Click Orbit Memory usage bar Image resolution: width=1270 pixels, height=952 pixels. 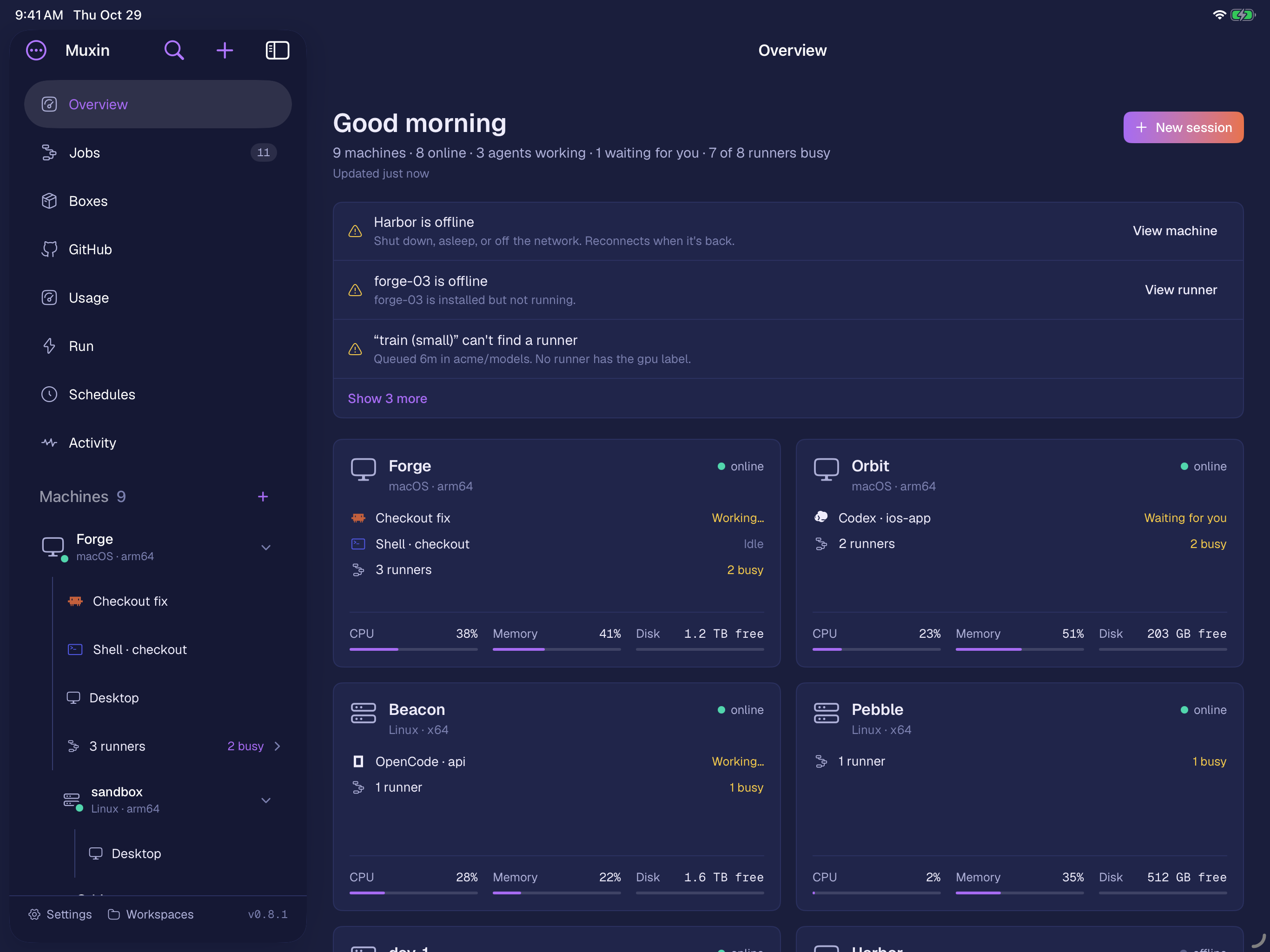coord(1020,649)
